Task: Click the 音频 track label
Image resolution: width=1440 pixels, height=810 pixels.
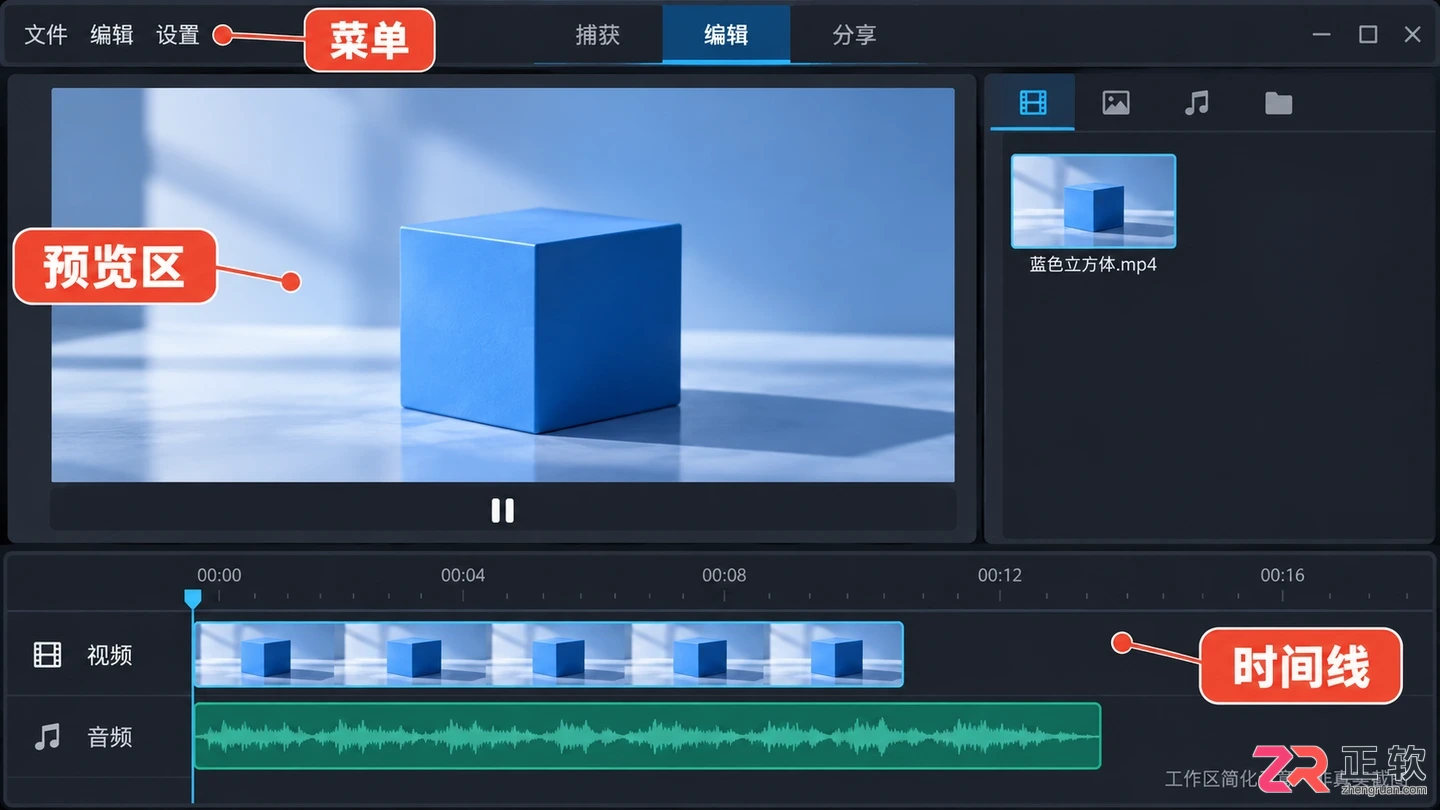Action: tap(110, 738)
